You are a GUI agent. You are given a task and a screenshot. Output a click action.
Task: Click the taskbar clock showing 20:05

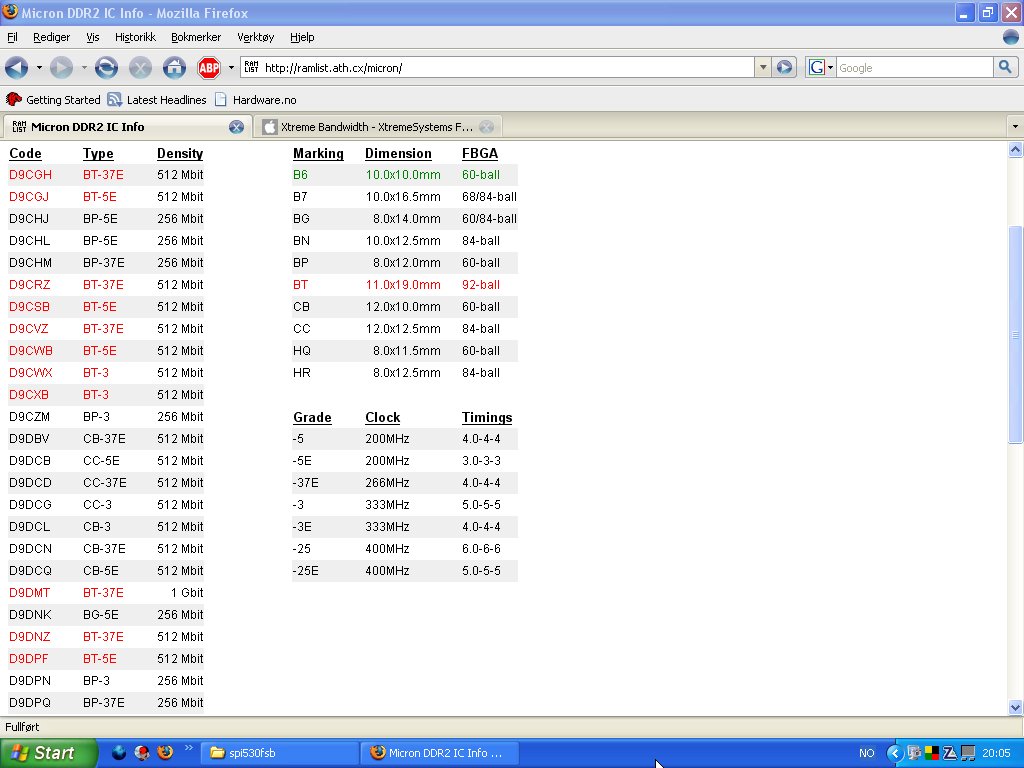tap(996, 753)
